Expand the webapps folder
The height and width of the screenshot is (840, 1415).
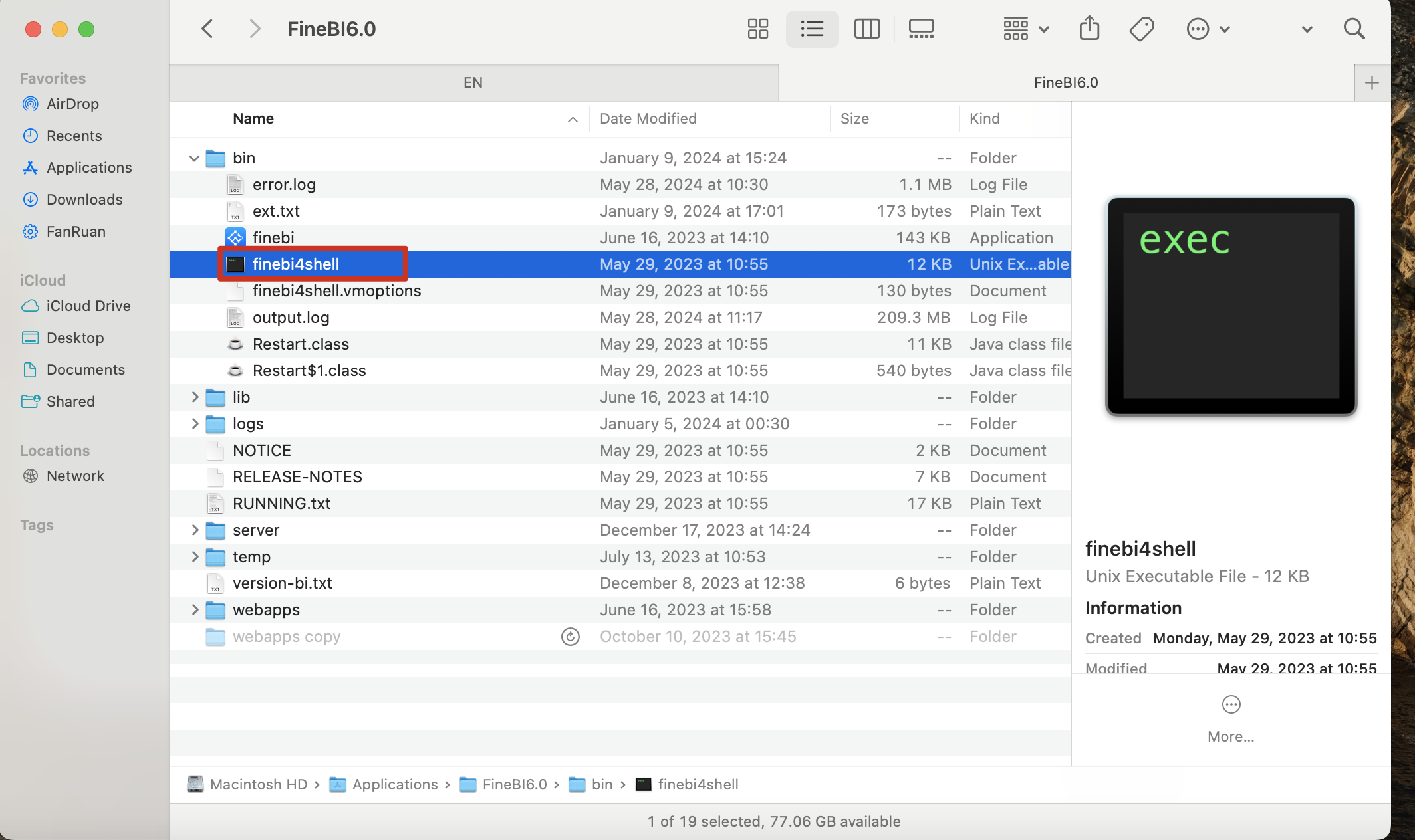pos(194,609)
